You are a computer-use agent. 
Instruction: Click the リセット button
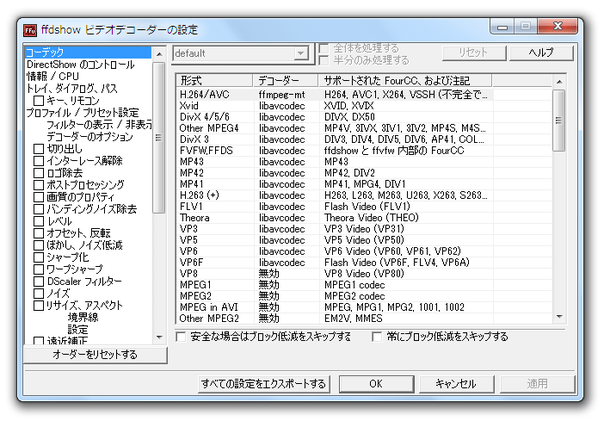point(474,52)
